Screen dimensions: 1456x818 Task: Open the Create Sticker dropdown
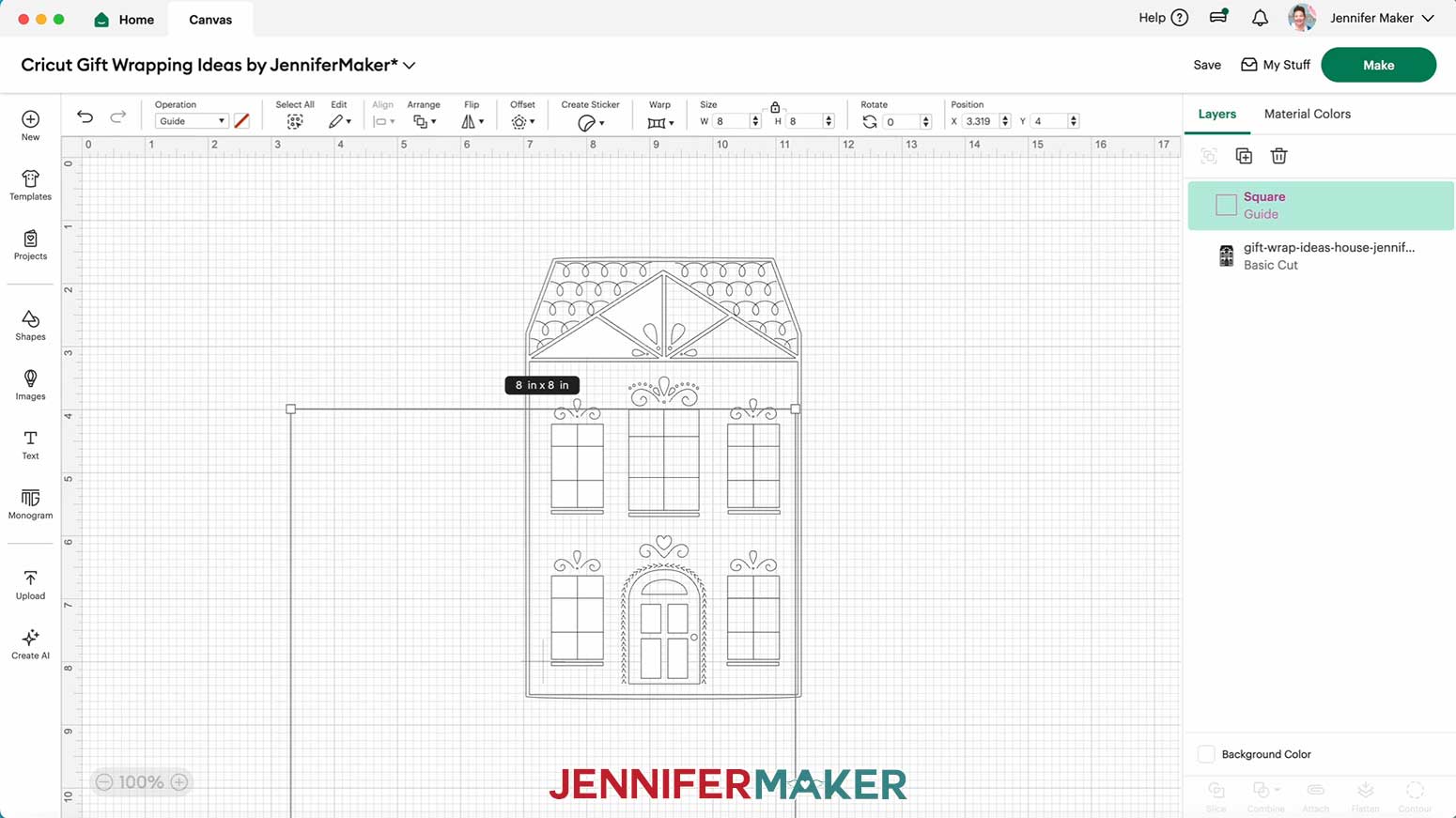coord(590,123)
